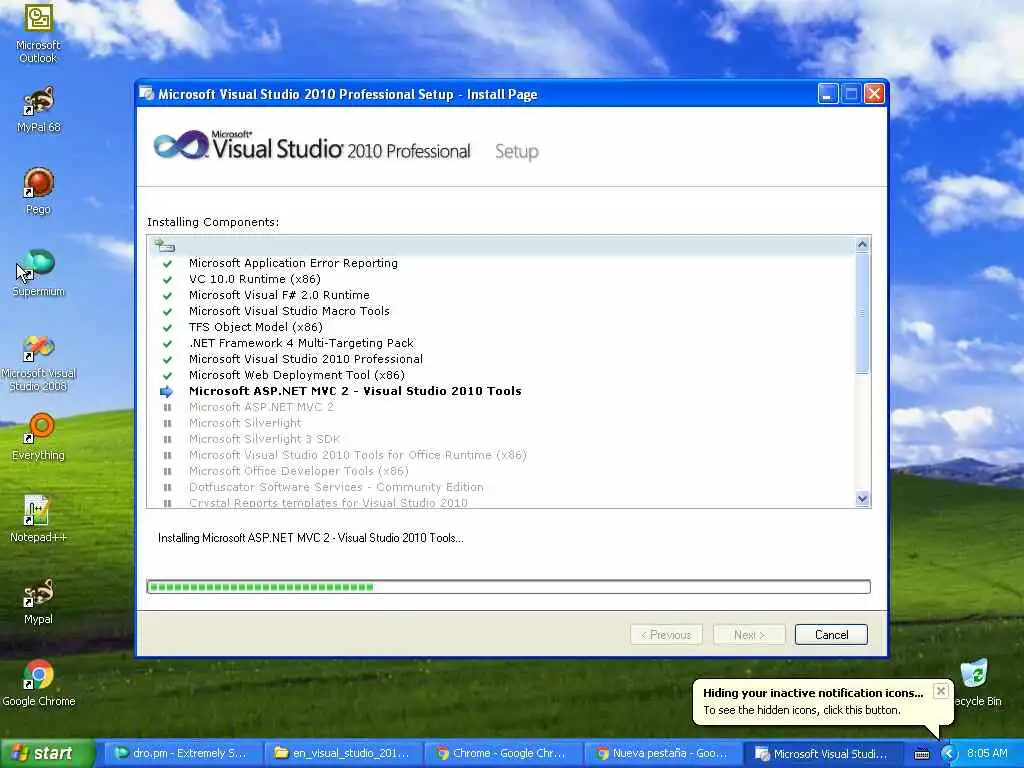Select the Supermium desktop icon

click(39, 273)
